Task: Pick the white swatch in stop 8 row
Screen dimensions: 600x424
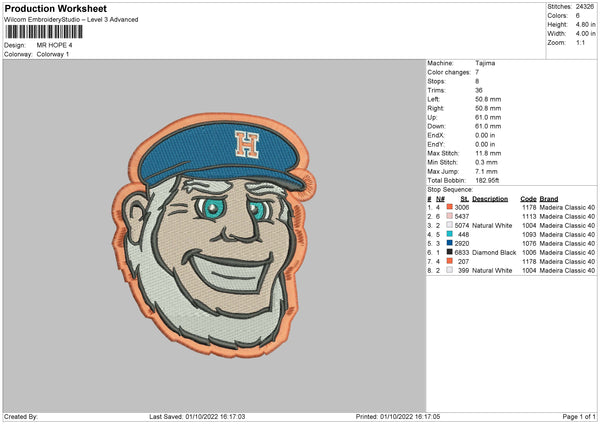Action: coord(451,270)
